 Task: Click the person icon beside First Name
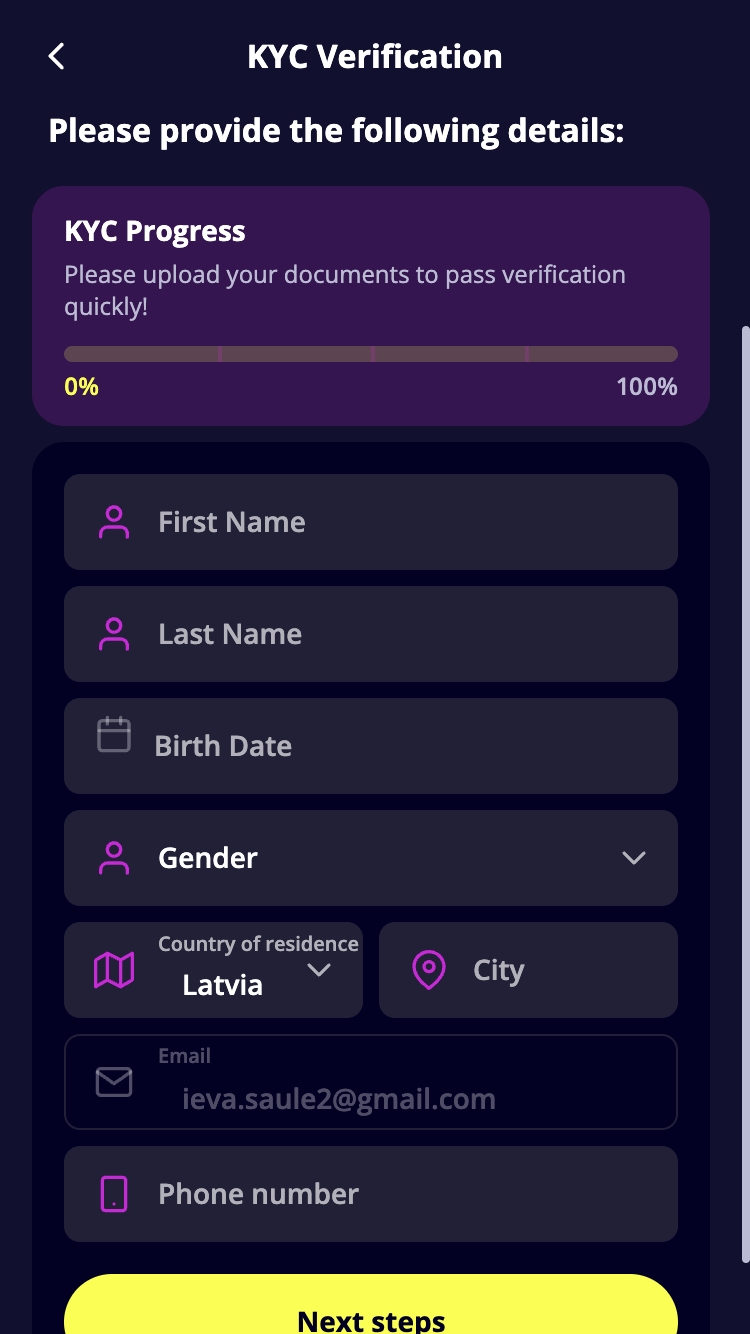[x=114, y=522]
